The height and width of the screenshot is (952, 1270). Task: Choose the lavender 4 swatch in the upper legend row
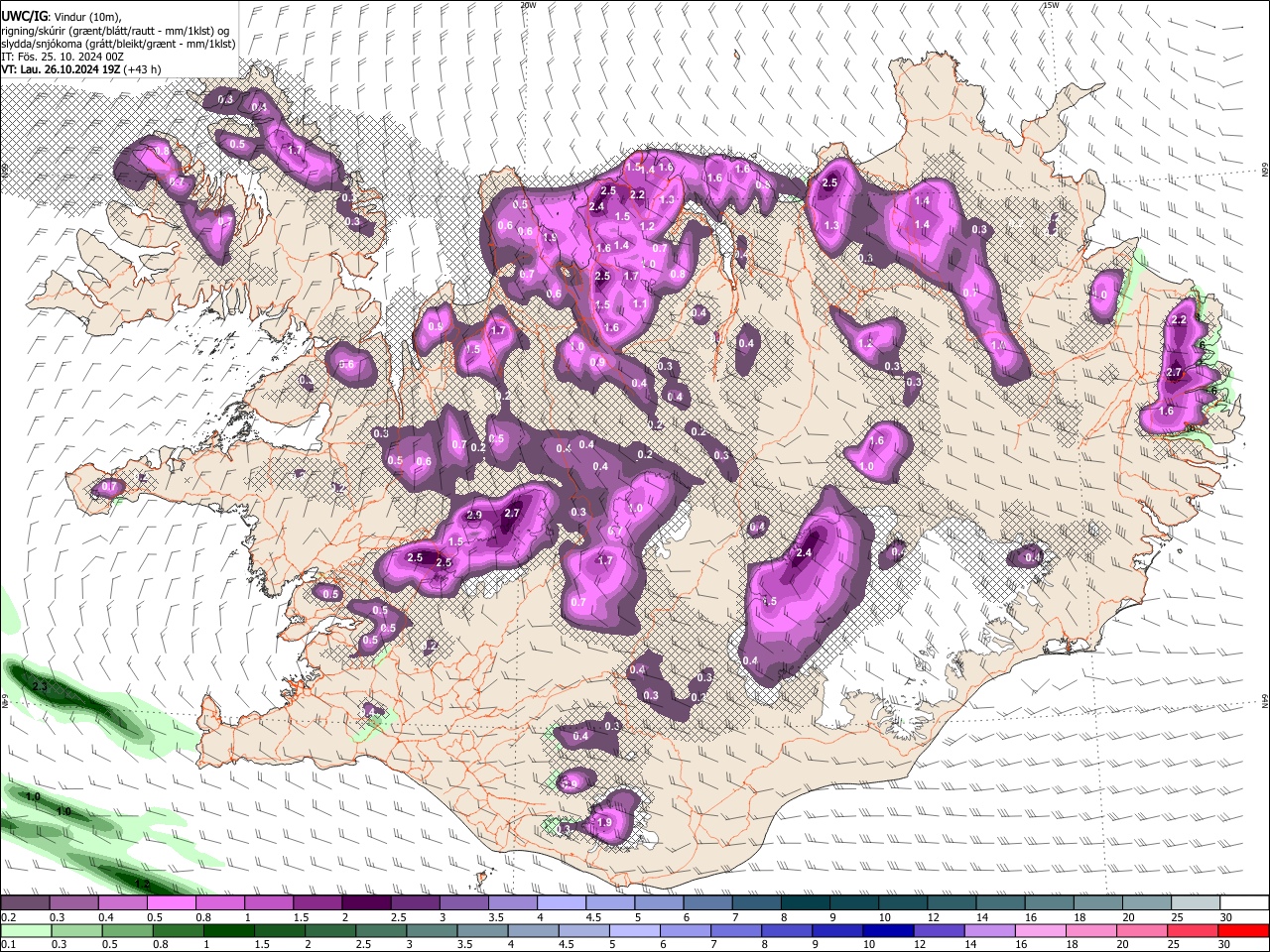click(561, 902)
